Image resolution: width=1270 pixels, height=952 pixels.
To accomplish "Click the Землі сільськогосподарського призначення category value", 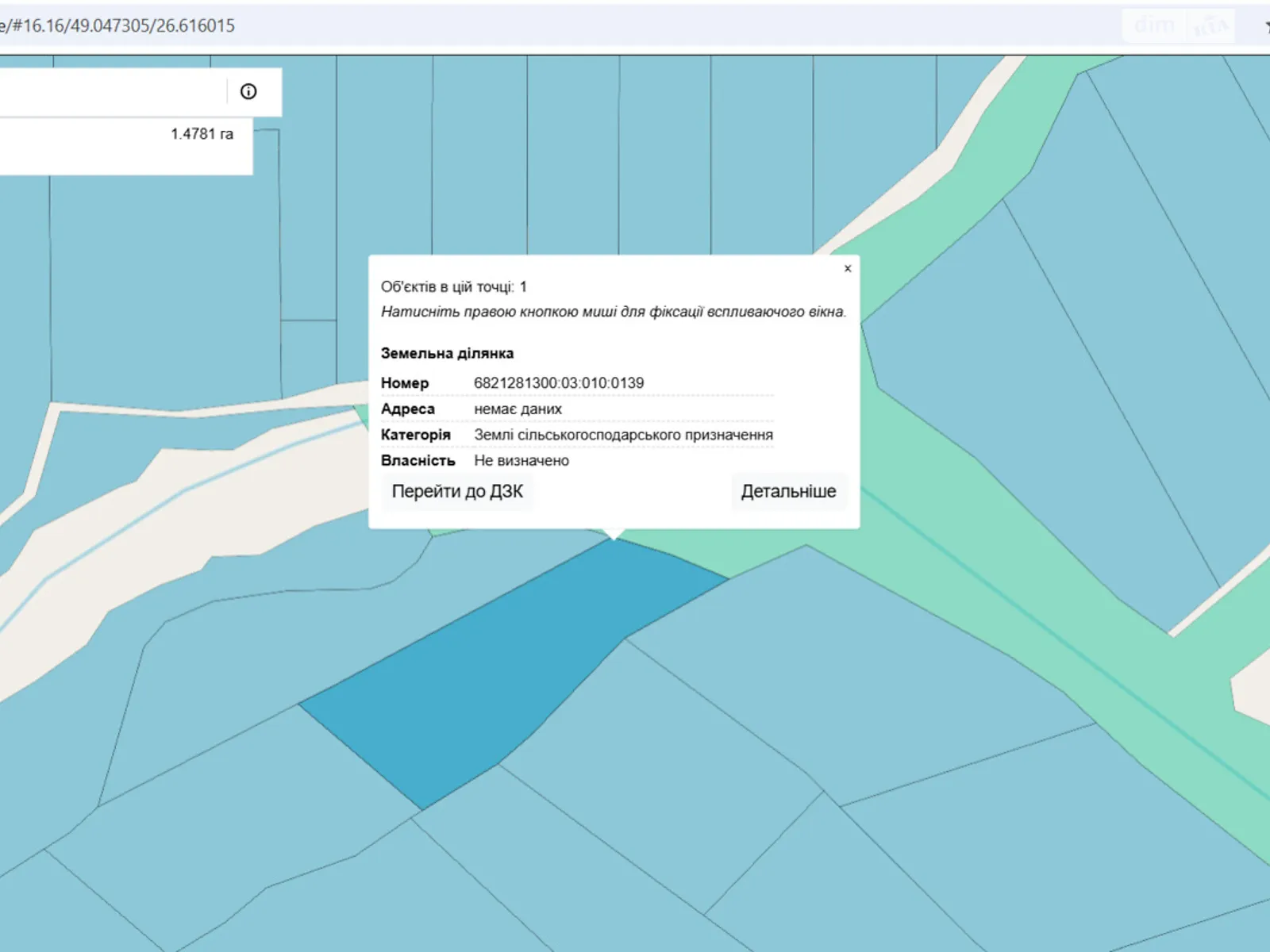I will pos(623,435).
